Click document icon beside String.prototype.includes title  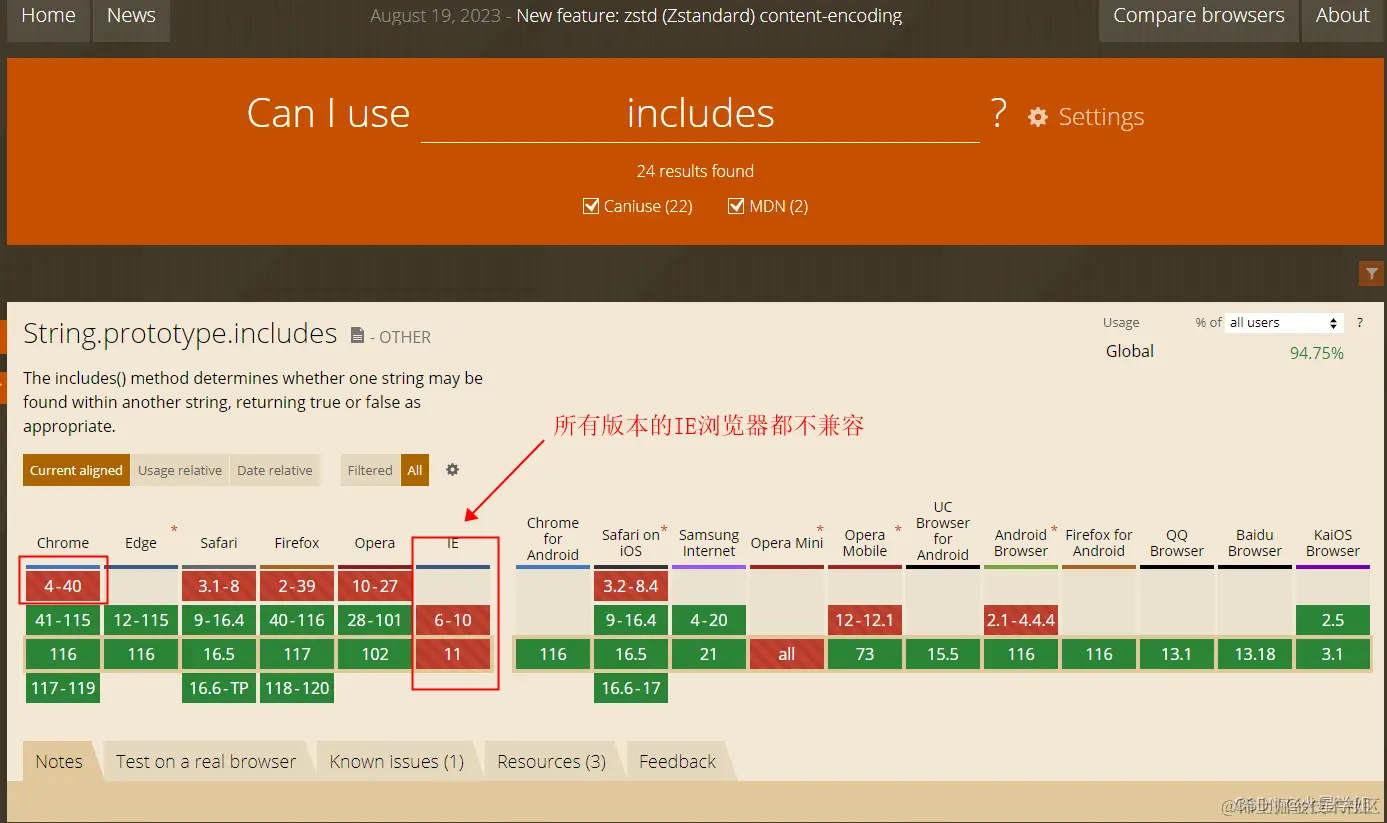pyautogui.click(x=357, y=336)
